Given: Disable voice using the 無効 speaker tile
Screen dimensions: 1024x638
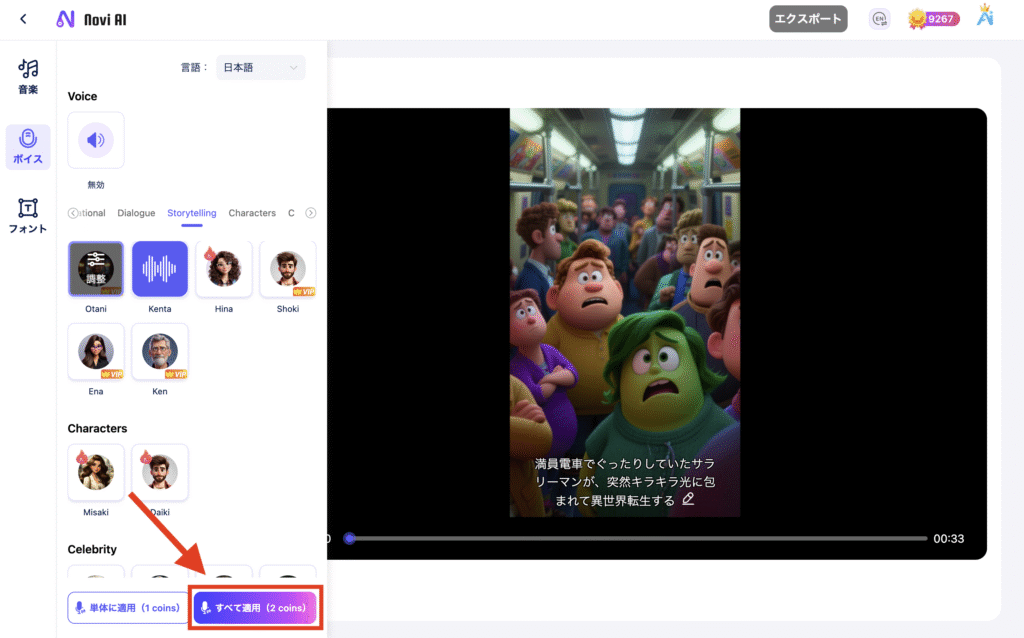Looking at the screenshot, I should point(96,140).
